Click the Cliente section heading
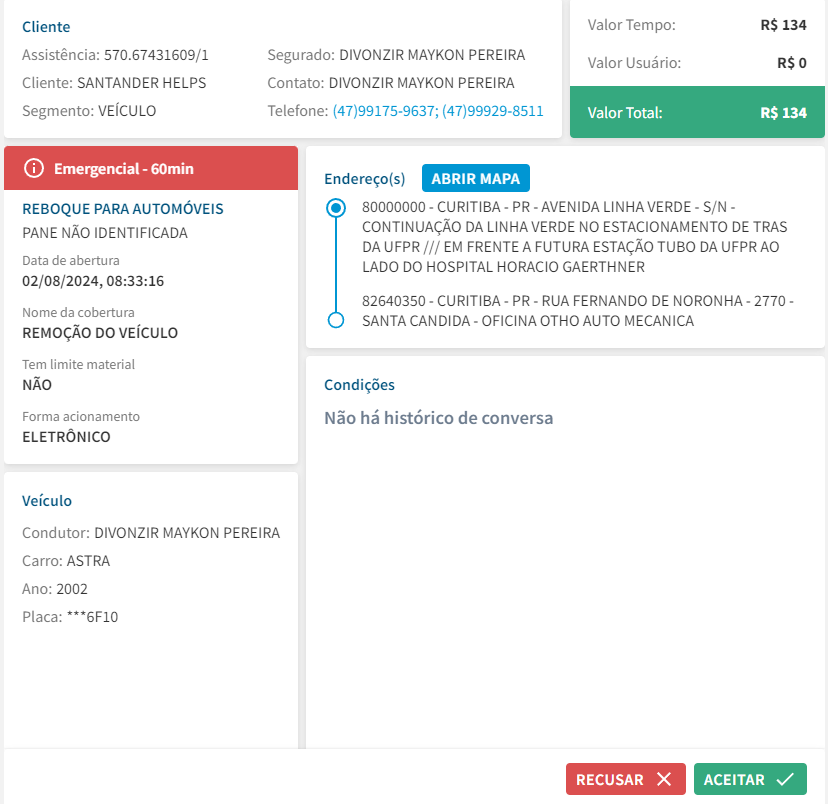 tap(46, 27)
